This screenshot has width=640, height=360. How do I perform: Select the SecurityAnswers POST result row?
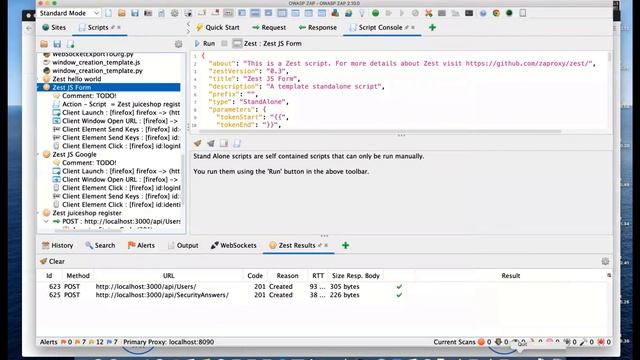point(322,295)
